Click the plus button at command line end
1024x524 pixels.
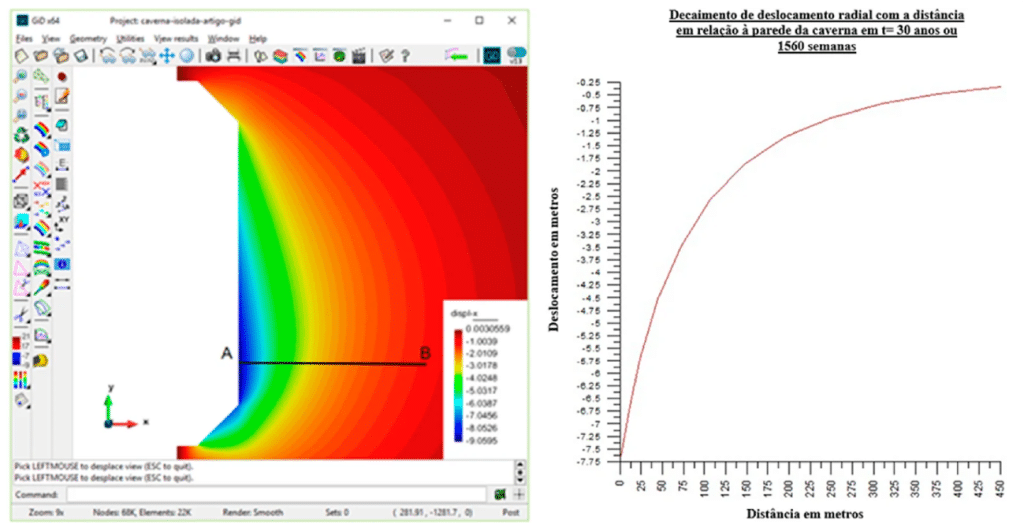pos(519,495)
